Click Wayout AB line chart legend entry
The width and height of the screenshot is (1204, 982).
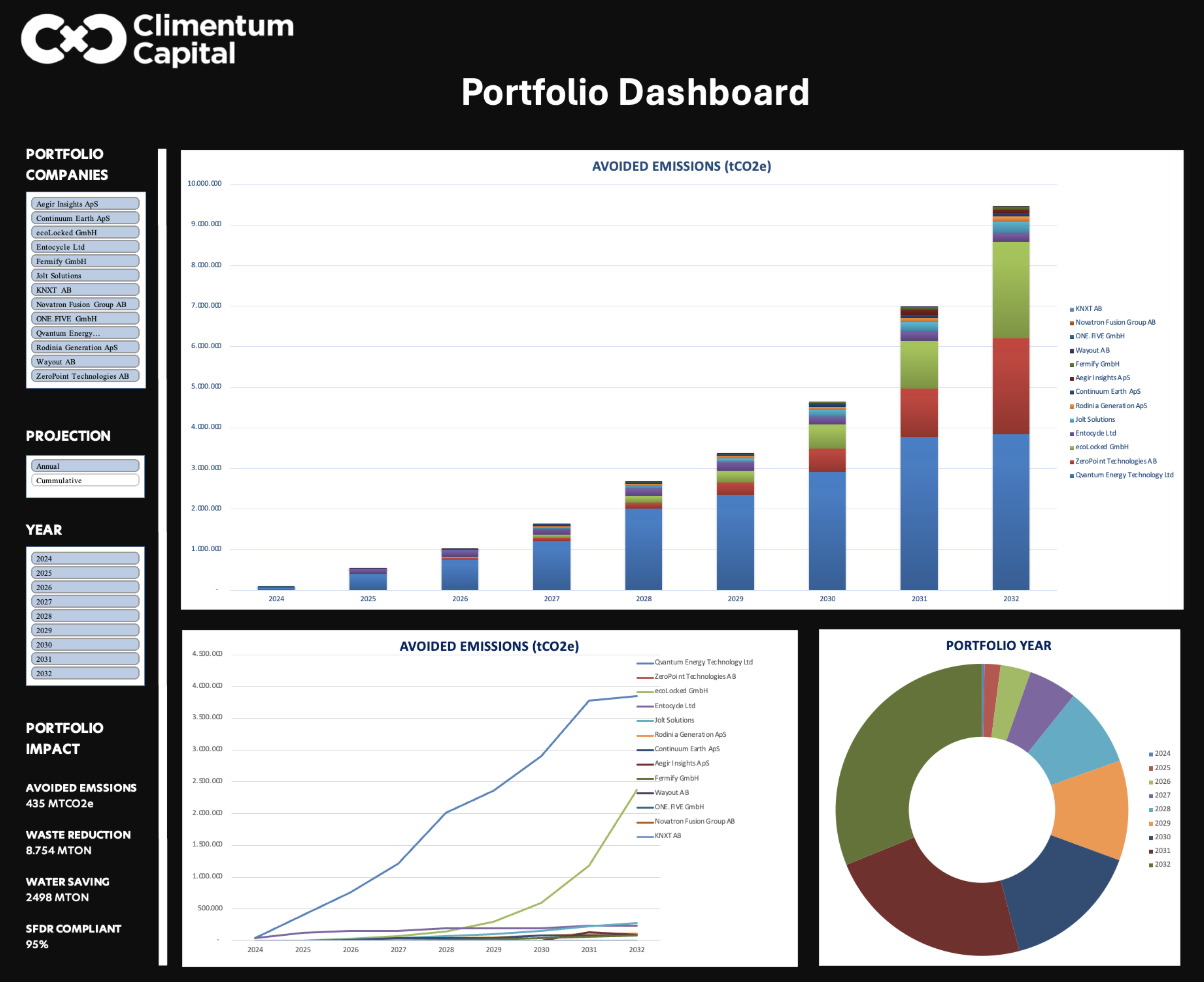[663, 792]
